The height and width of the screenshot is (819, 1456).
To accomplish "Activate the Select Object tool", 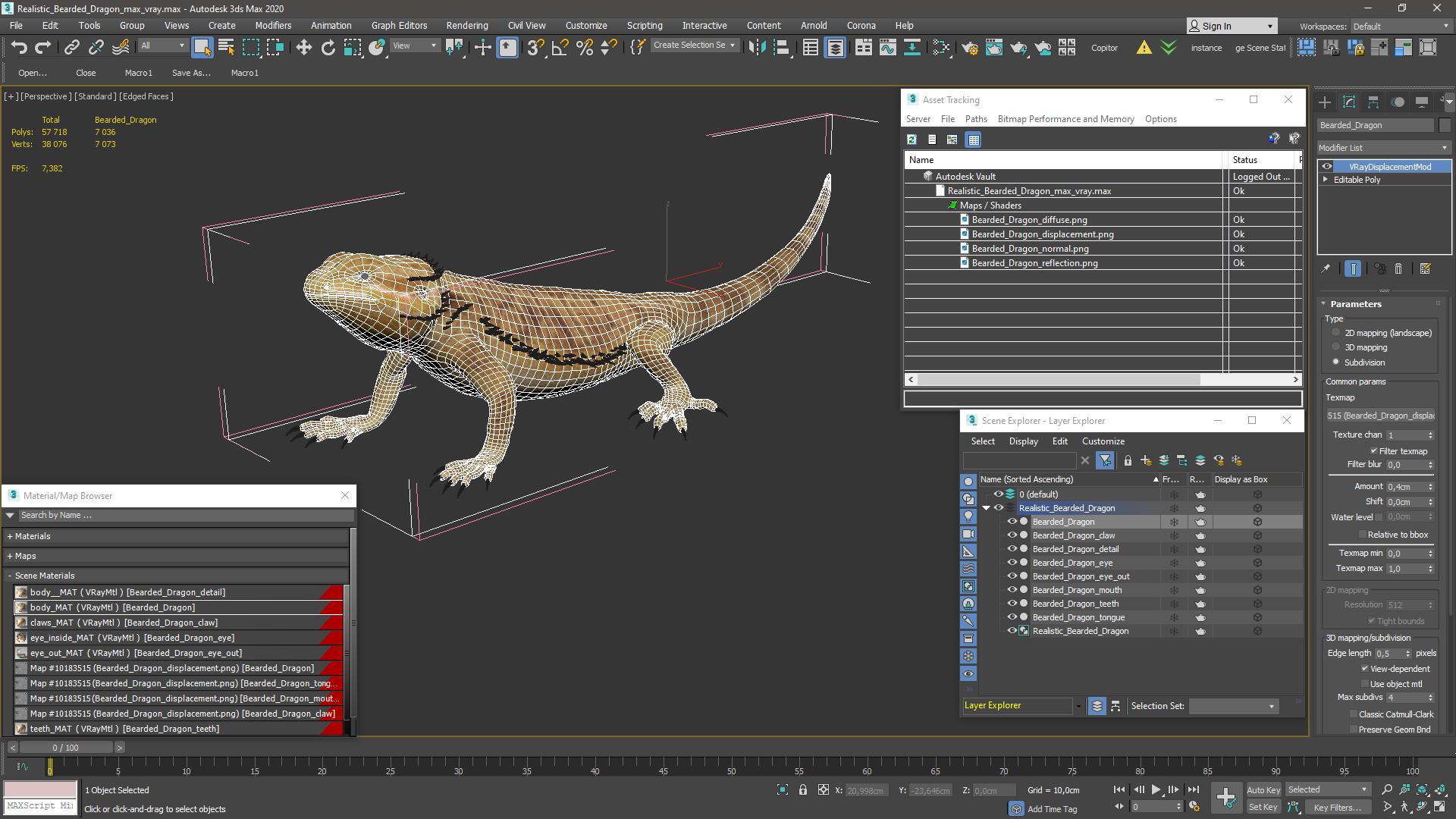I will coord(202,48).
